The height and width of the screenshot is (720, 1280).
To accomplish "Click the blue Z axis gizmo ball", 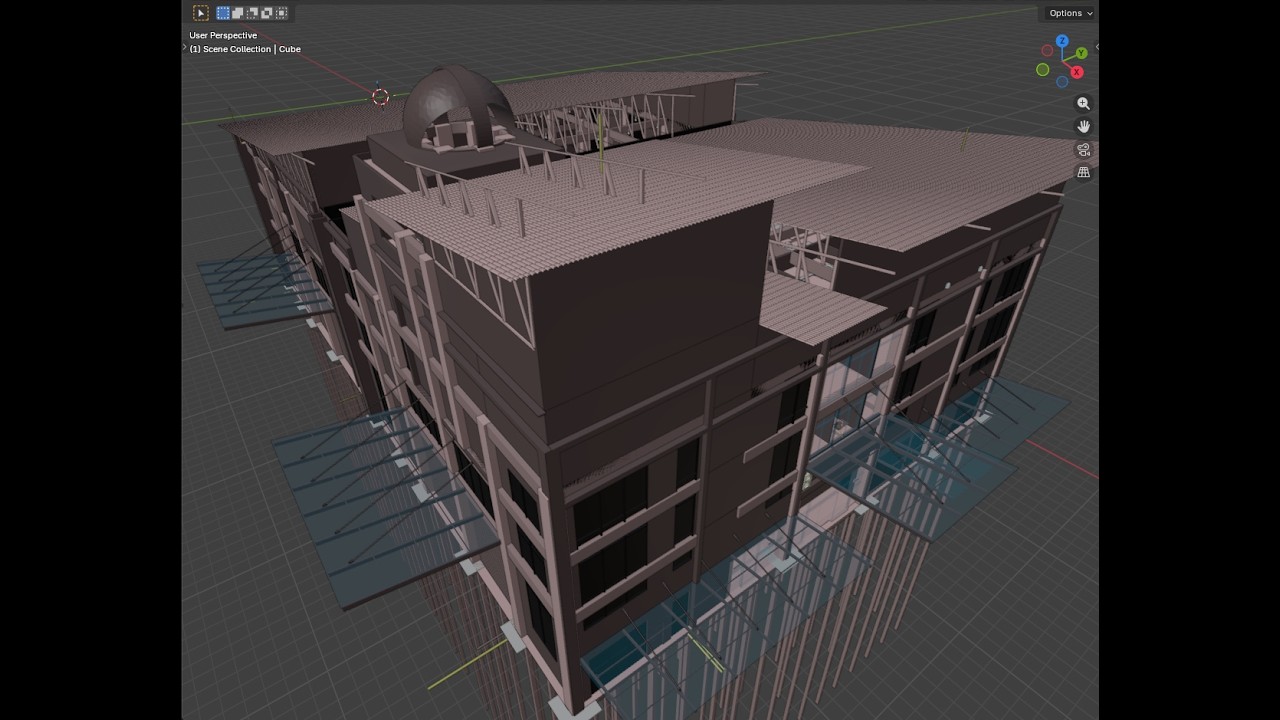I will [1062, 42].
